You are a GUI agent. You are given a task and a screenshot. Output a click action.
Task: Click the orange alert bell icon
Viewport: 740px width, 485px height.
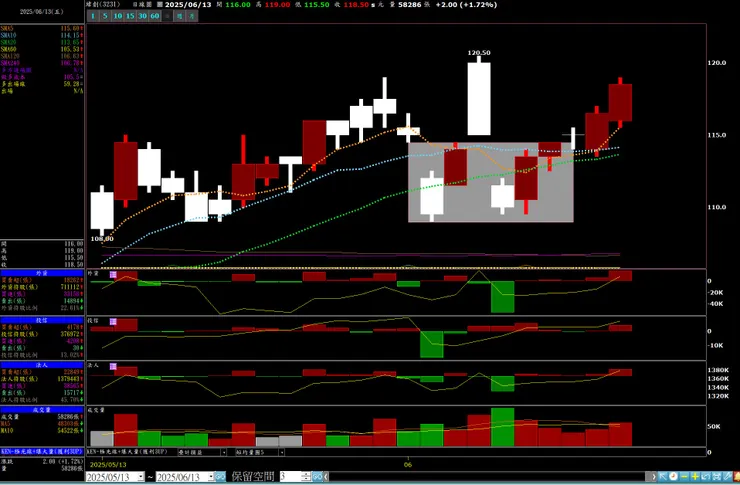pos(737,477)
